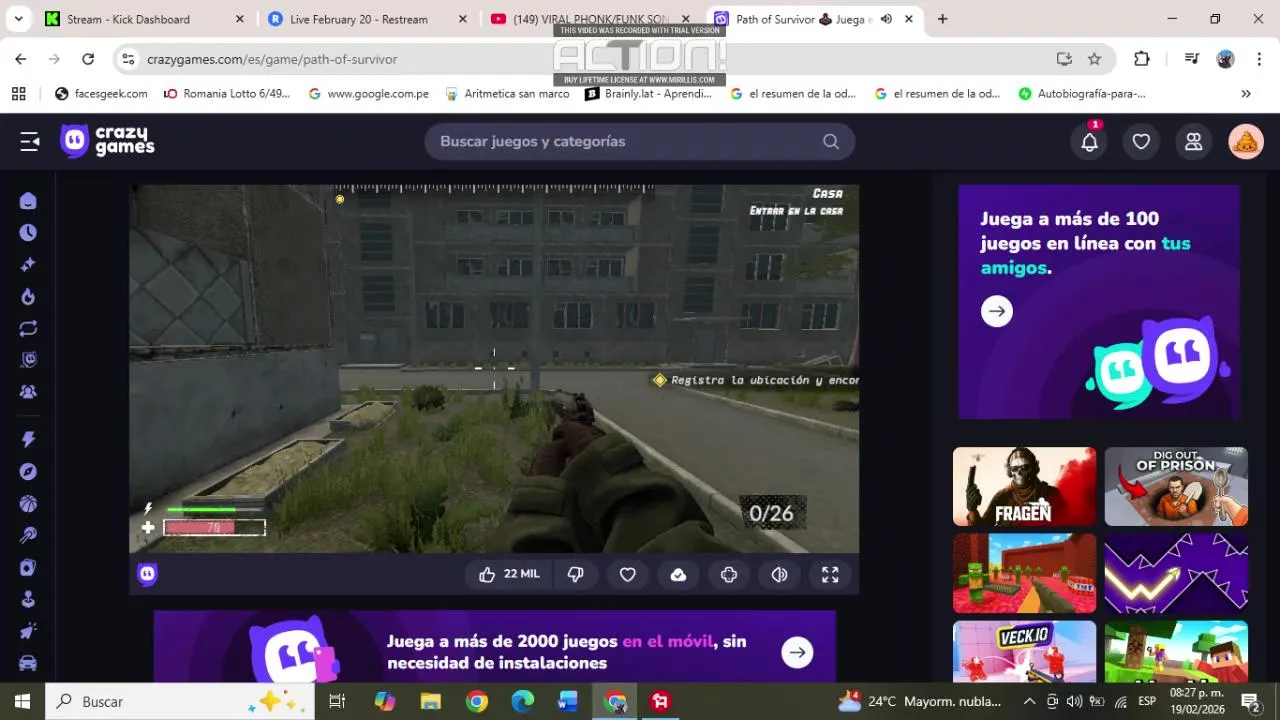Open New games sparkle icon in sidebar
1280x720 pixels.
(28, 265)
